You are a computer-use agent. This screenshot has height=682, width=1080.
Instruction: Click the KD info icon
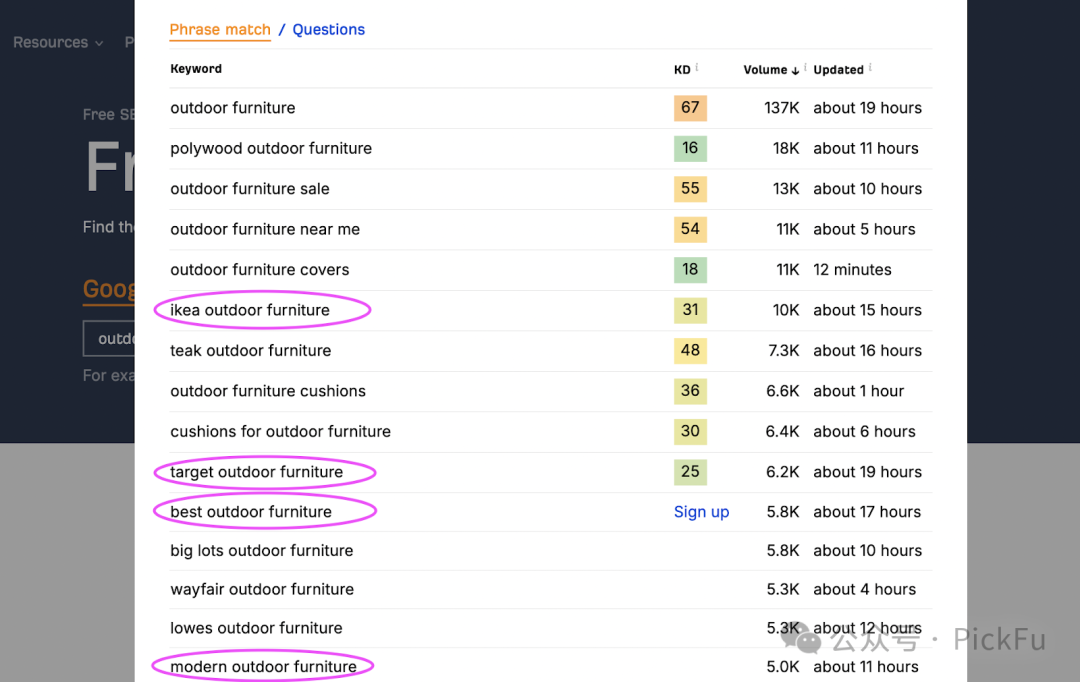[x=697, y=68]
